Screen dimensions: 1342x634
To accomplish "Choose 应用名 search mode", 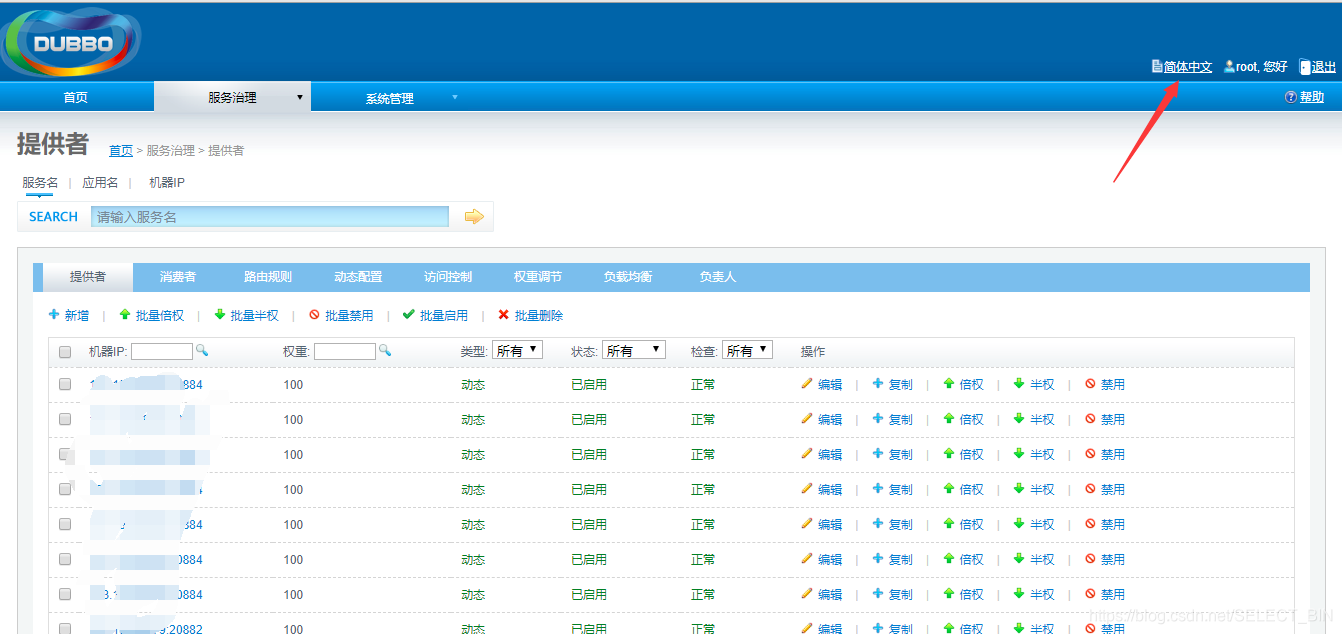I will click(x=100, y=182).
